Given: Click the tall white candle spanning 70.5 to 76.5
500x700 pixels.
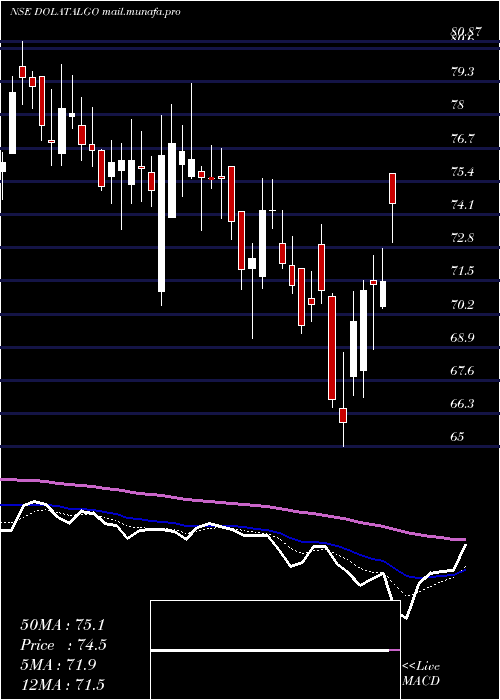Looking at the screenshot, I should coord(161,223).
